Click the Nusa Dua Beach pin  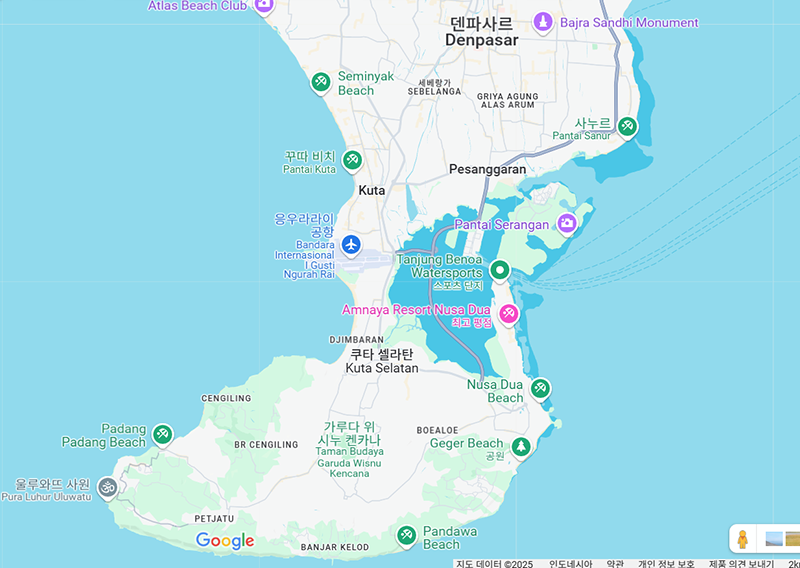point(540,388)
